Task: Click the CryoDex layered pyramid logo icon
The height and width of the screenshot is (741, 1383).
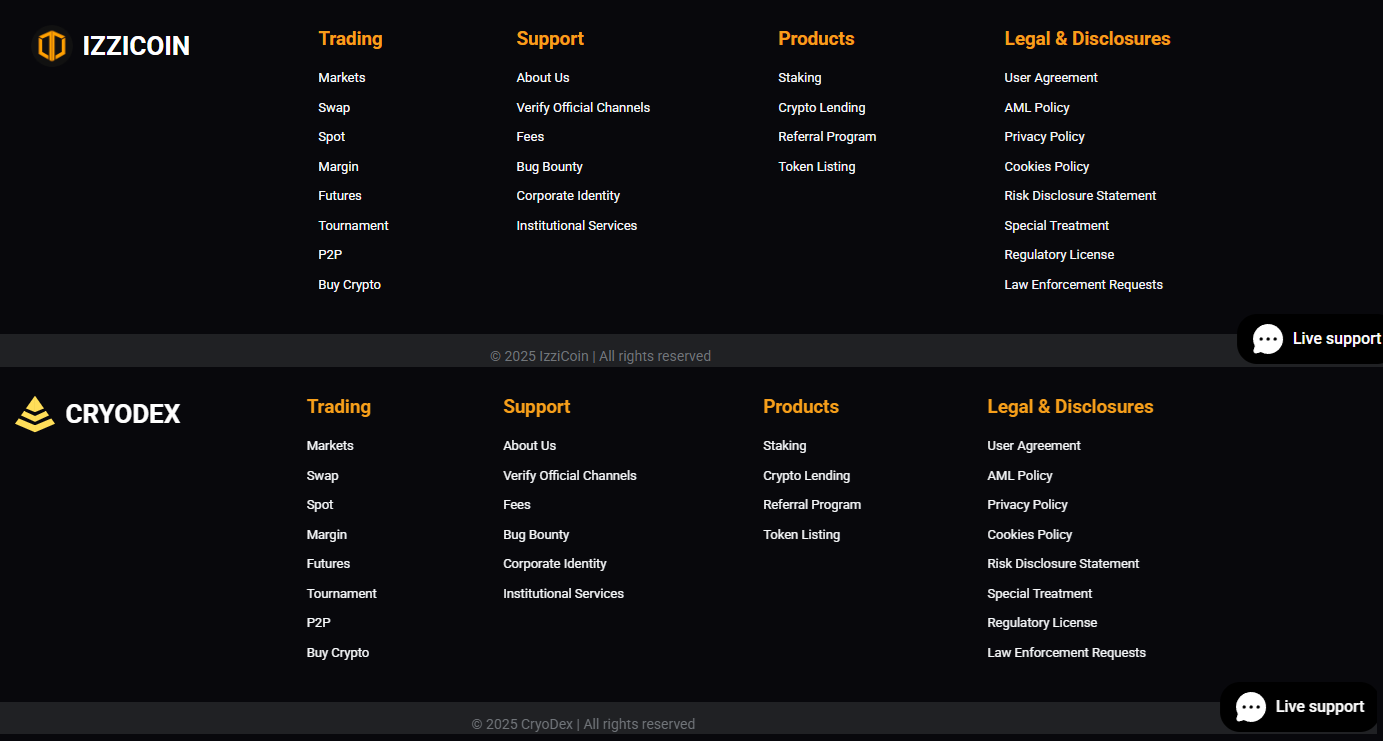Action: (x=35, y=414)
